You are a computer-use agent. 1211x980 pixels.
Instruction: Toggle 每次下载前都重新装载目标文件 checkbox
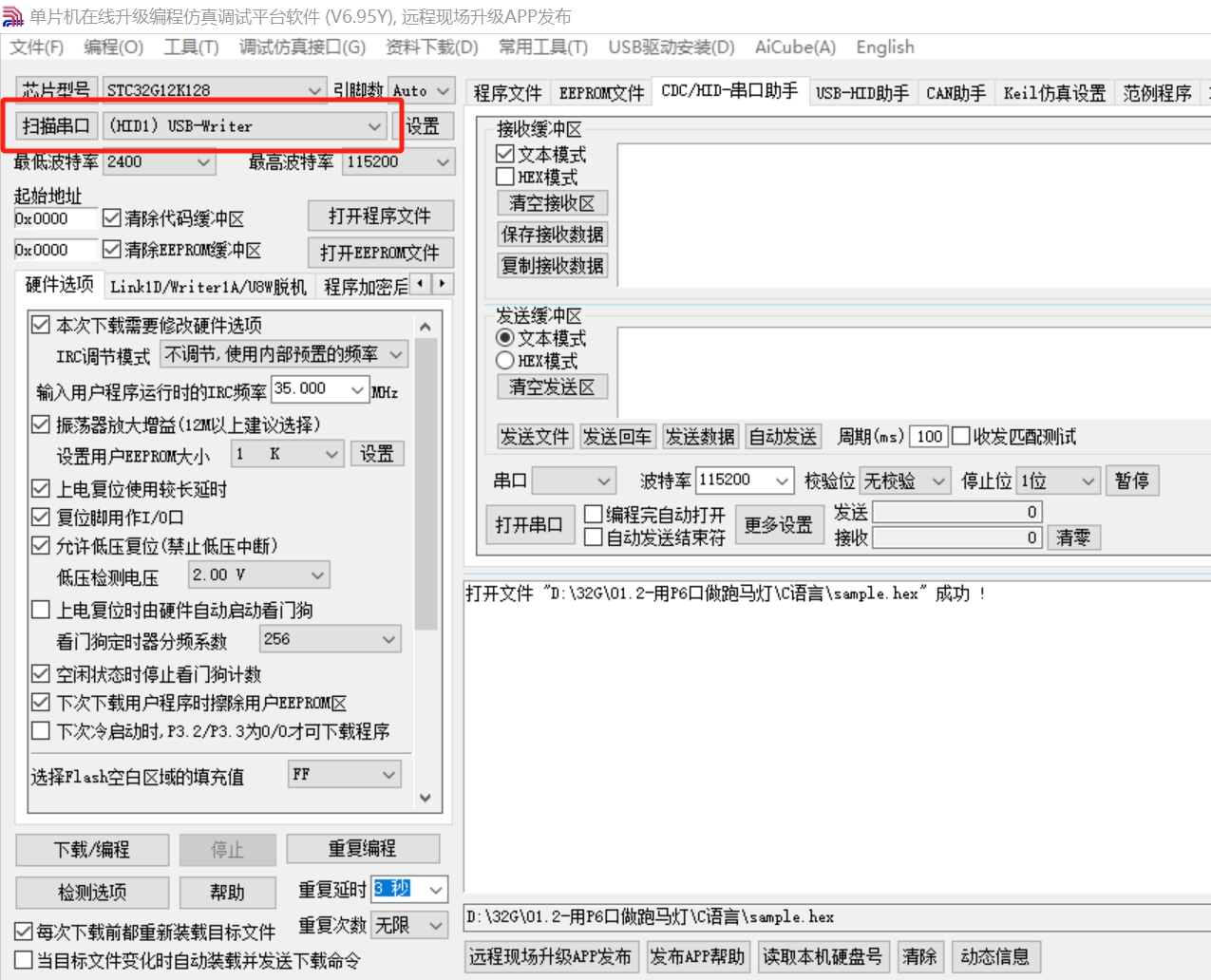24,932
